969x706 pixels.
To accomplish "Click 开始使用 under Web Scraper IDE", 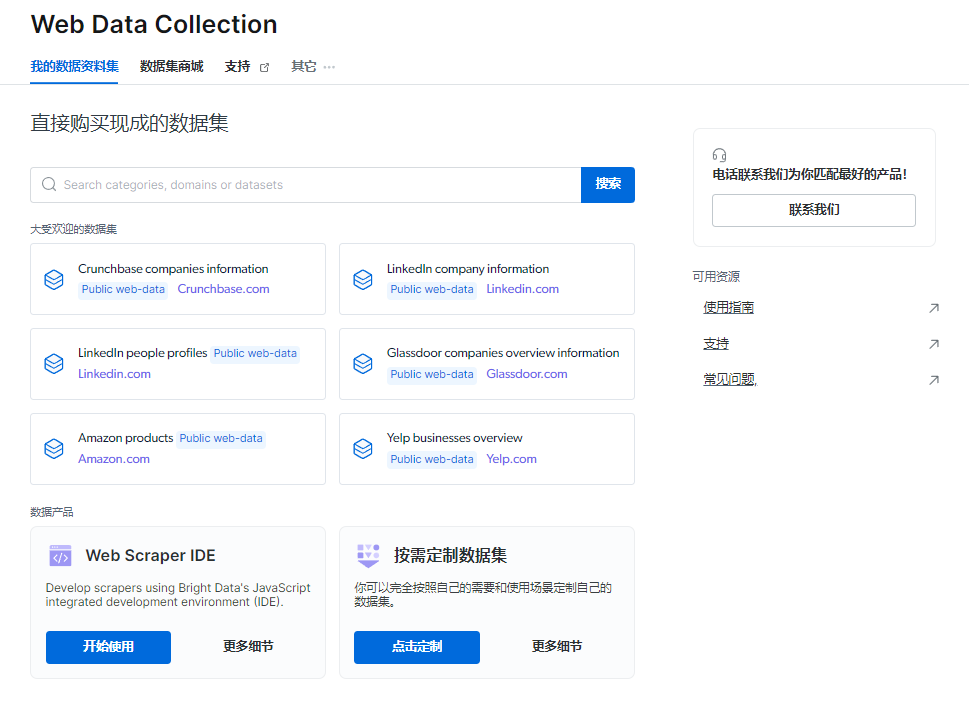I will click(x=107, y=647).
